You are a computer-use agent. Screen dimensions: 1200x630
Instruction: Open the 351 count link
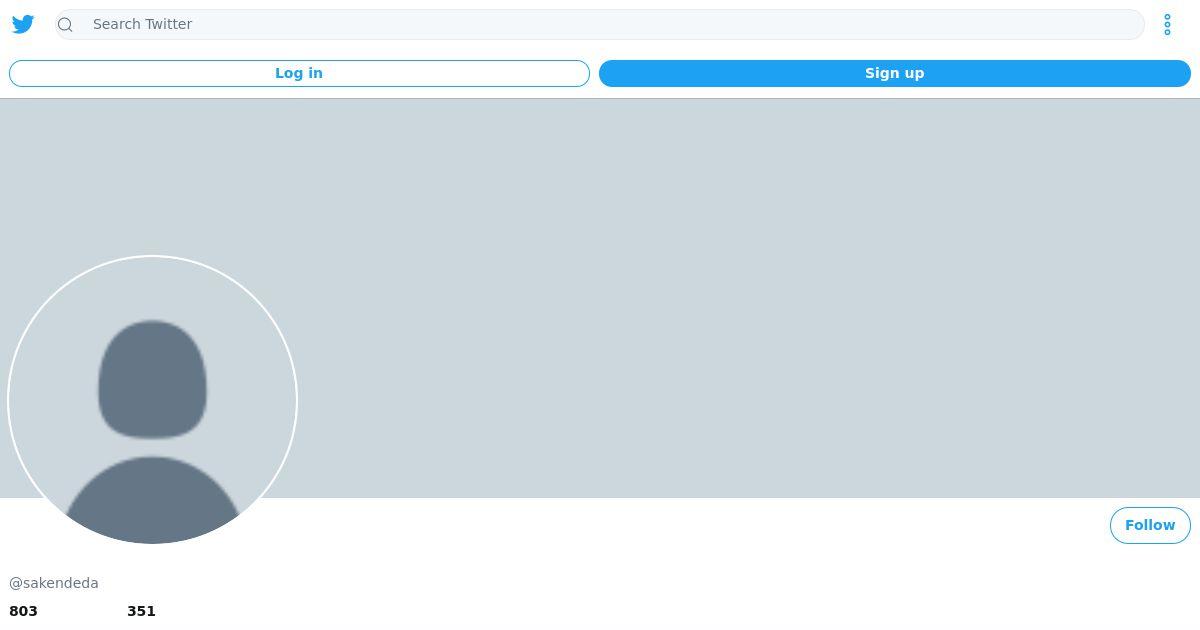click(x=141, y=611)
